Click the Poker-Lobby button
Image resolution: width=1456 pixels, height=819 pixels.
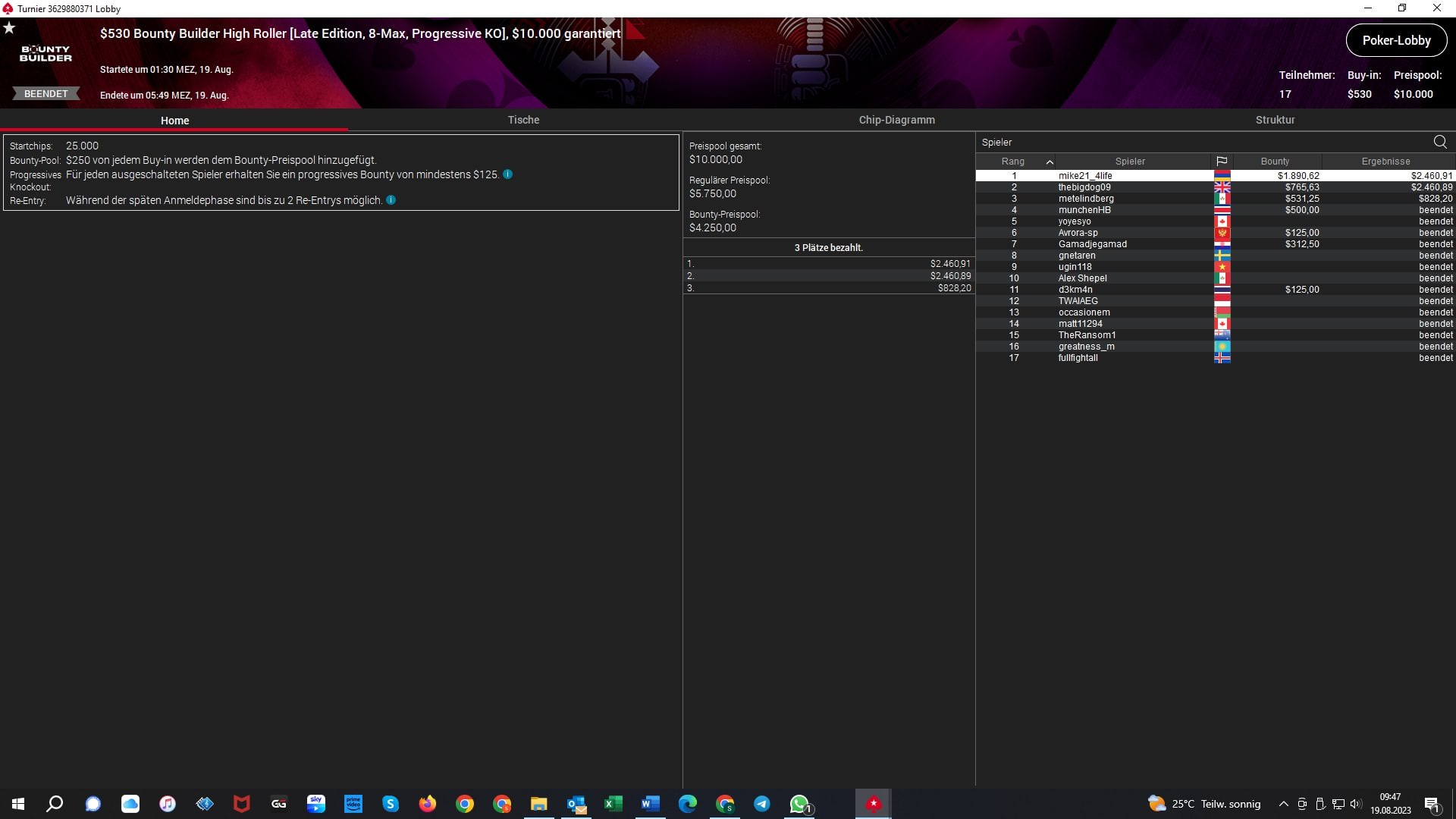point(1396,40)
